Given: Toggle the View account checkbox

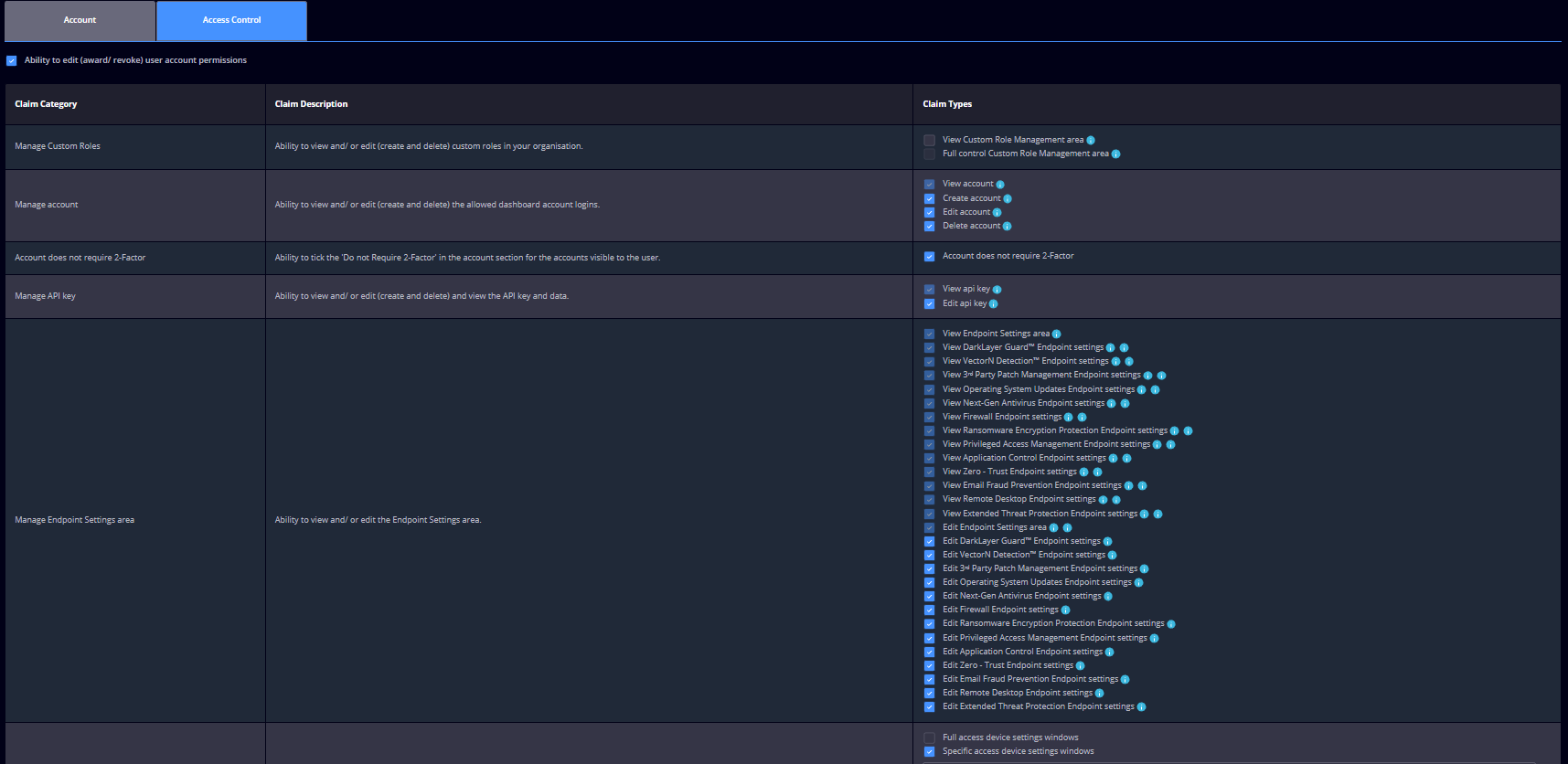Looking at the screenshot, I should [x=929, y=185].
